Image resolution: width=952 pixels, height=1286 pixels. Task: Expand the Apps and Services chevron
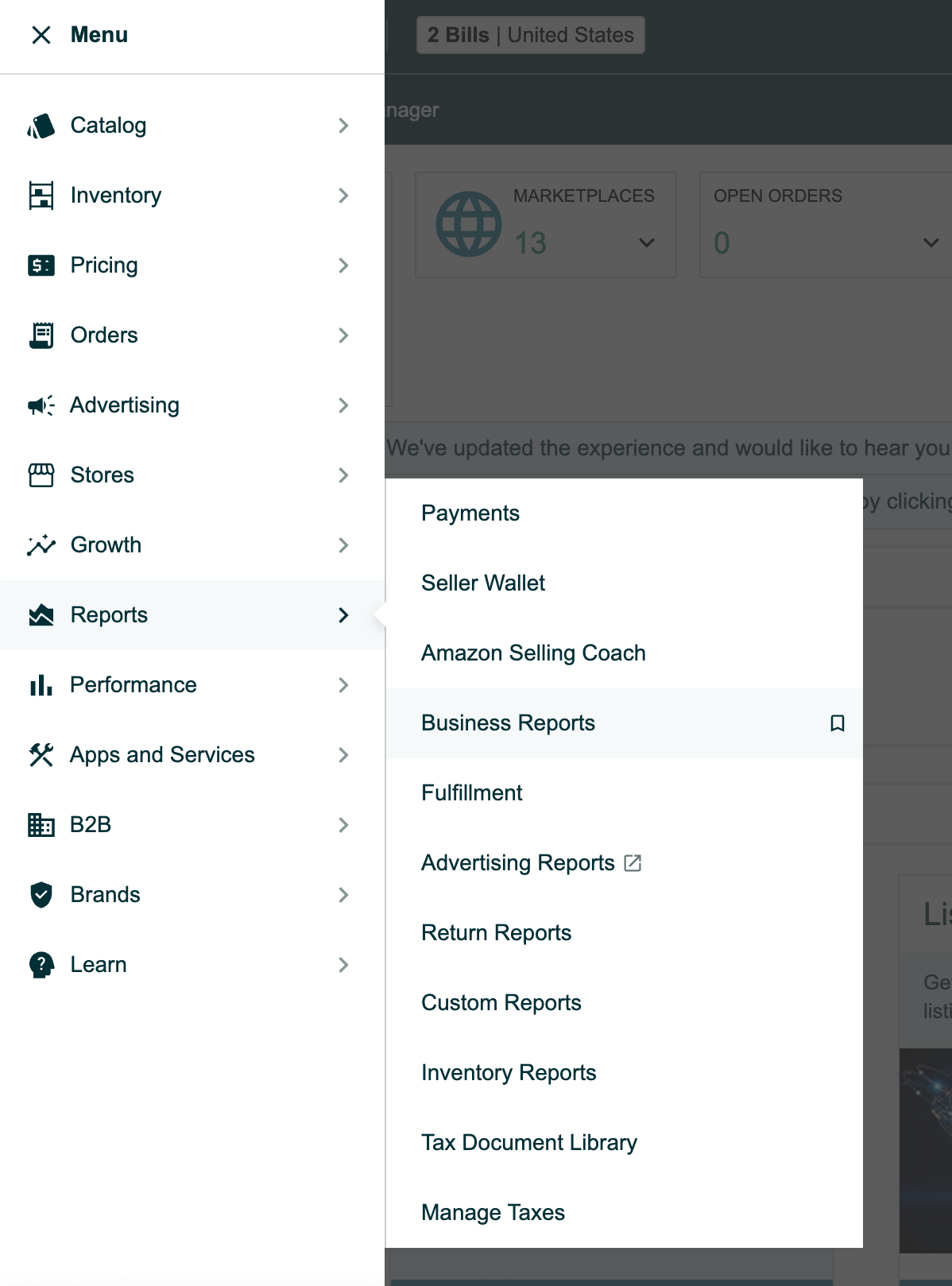[x=343, y=755]
